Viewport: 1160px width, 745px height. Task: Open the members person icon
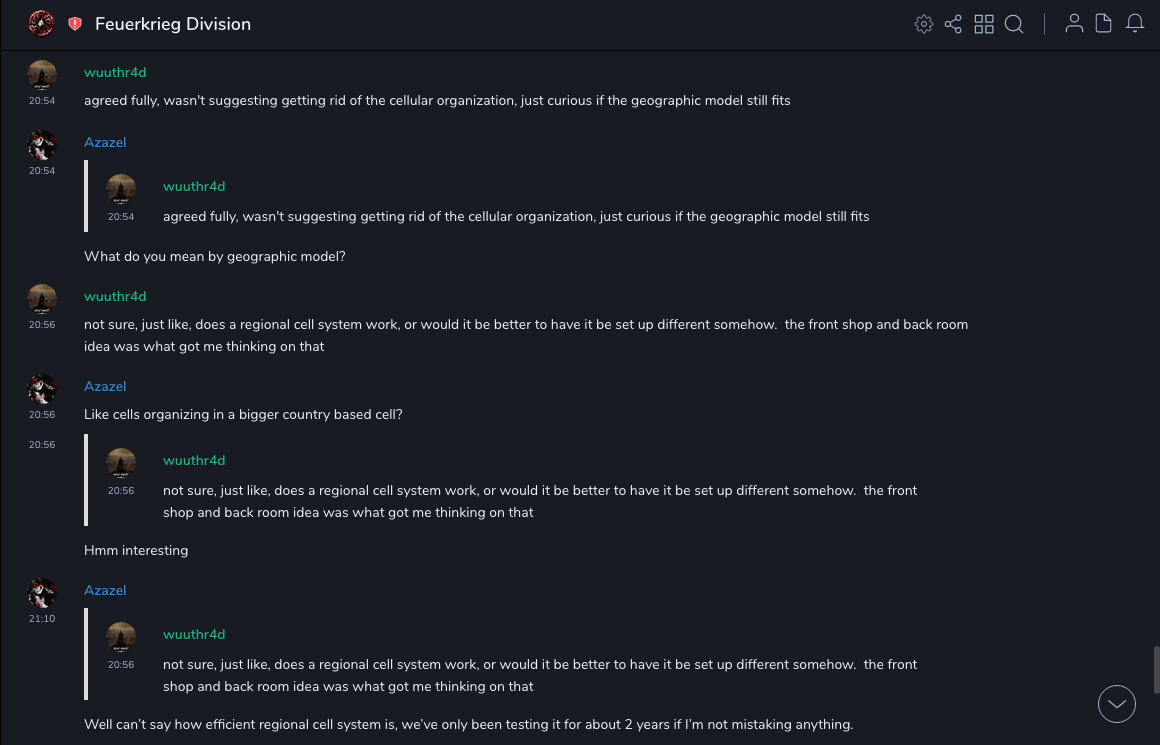[1074, 24]
